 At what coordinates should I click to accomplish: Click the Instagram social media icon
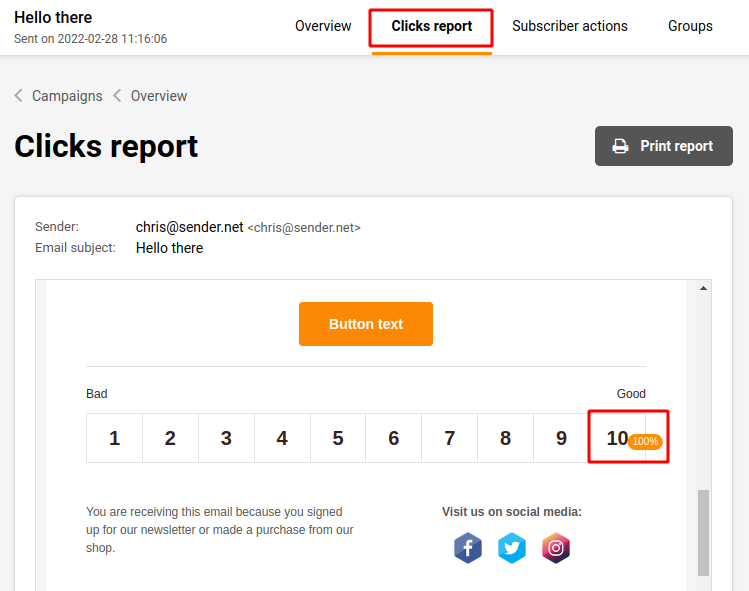coord(556,548)
